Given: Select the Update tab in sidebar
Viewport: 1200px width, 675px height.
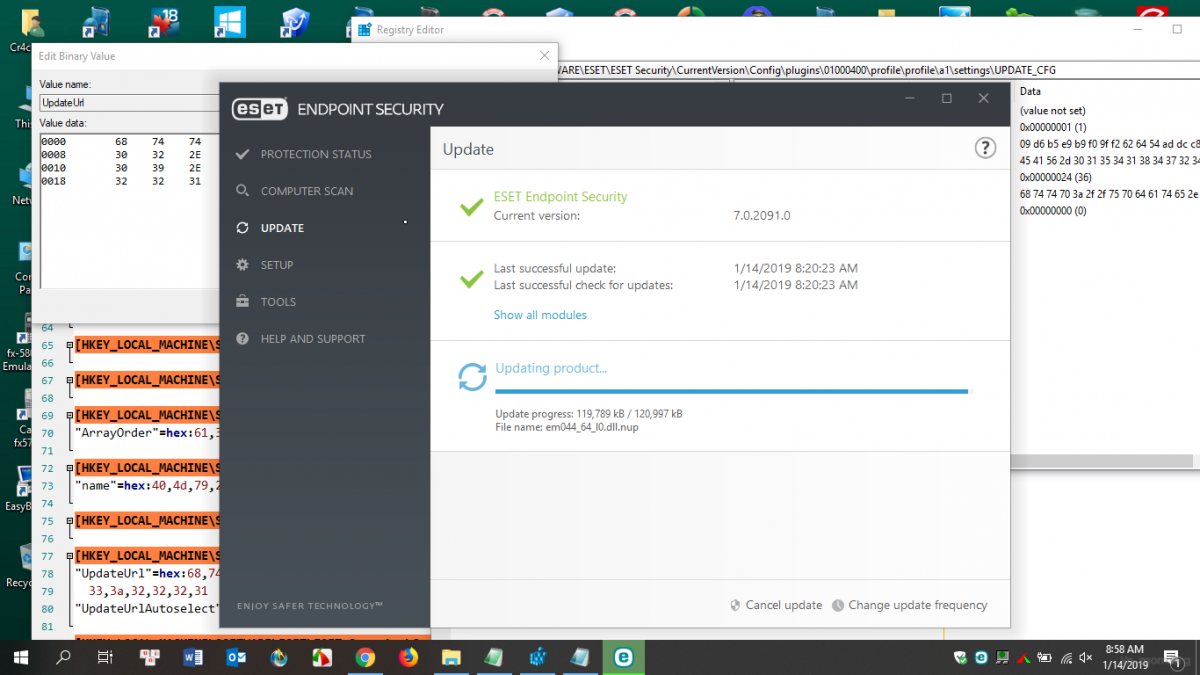Looking at the screenshot, I should pyautogui.click(x=282, y=228).
